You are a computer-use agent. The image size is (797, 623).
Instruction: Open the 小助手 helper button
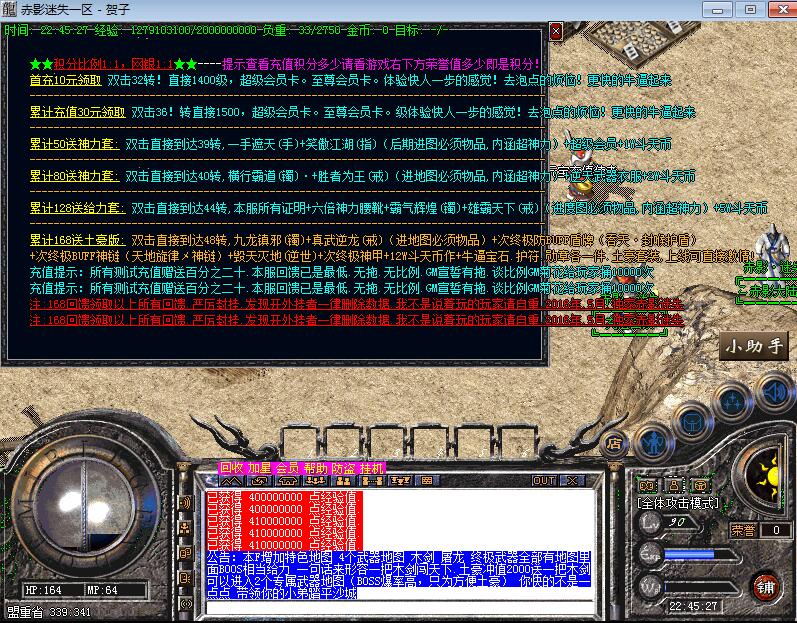point(755,347)
